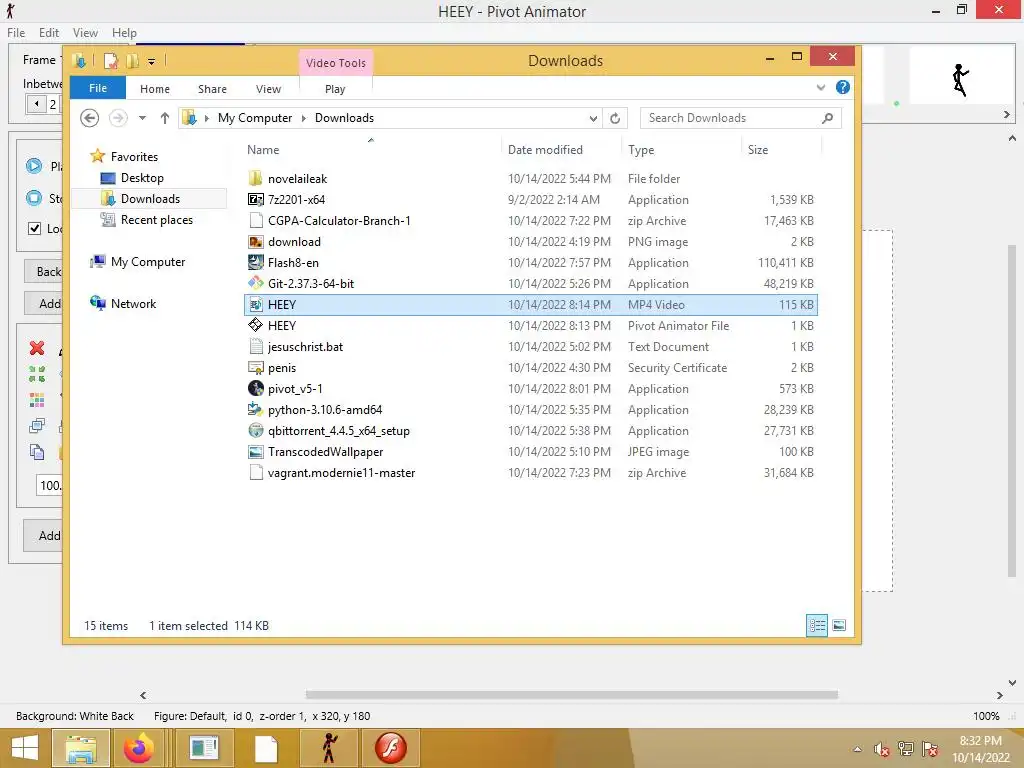Open the Edit menu in Pivot Animator
The image size is (1024, 768).
click(49, 33)
